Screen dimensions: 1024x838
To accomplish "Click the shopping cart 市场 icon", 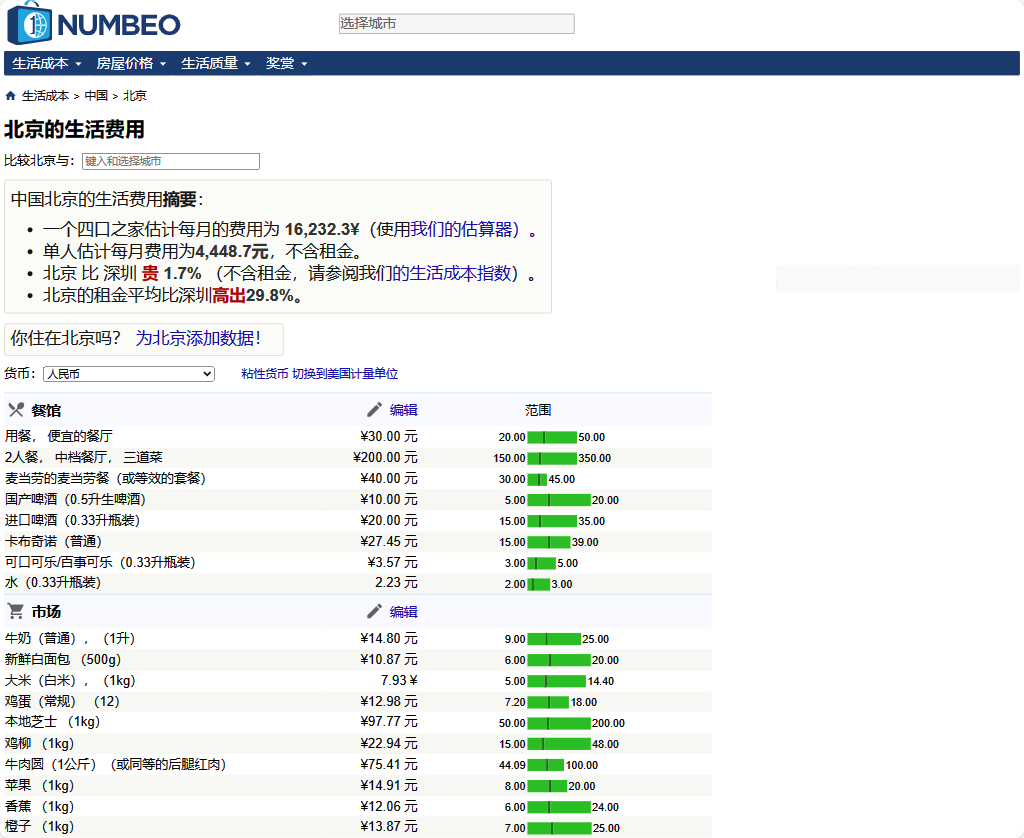I will point(16,612).
